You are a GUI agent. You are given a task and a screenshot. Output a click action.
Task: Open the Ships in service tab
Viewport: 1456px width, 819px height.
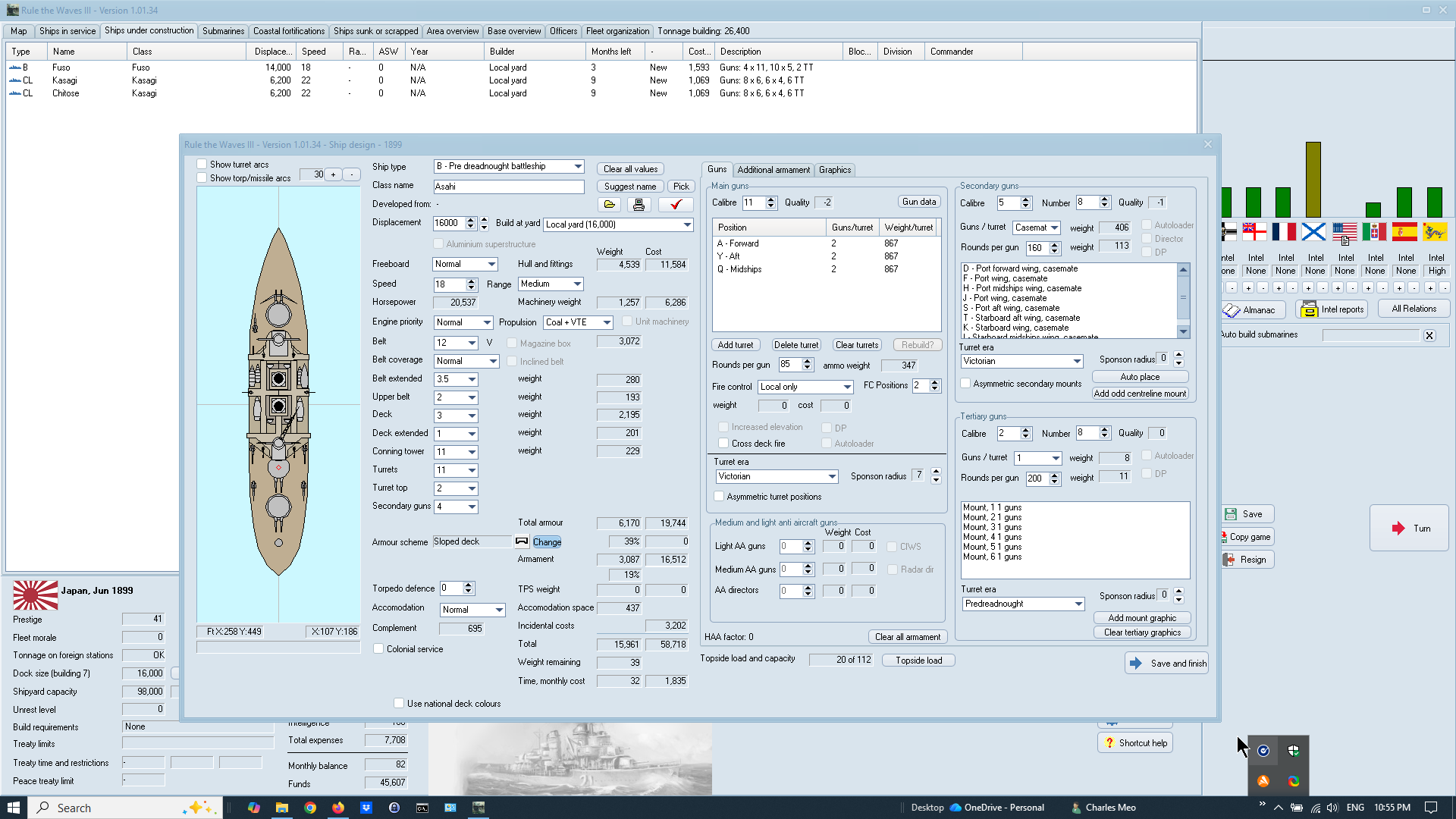point(67,31)
